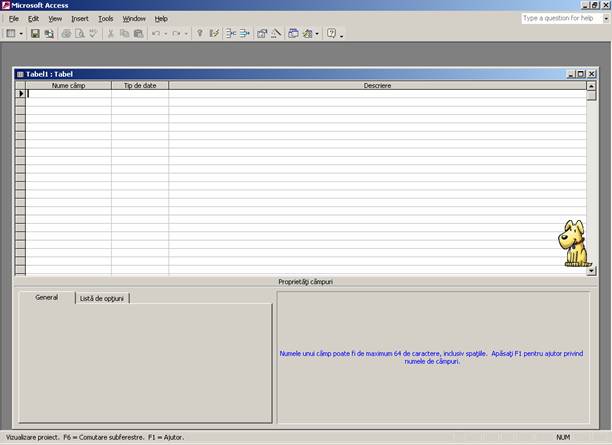612x445 pixels.
Task: Click the Save icon in the toolbar
Action: tap(34, 34)
